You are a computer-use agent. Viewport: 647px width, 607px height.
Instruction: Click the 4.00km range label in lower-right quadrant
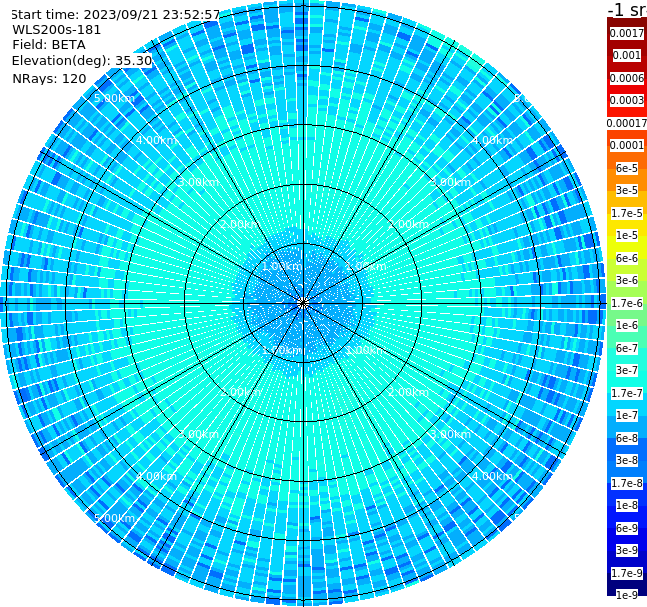pos(492,476)
